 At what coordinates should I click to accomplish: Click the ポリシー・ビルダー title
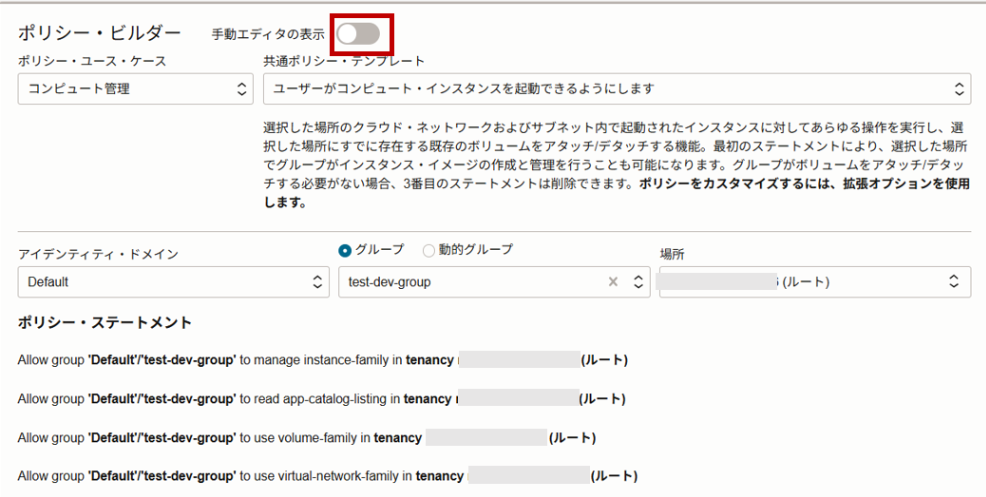99,33
